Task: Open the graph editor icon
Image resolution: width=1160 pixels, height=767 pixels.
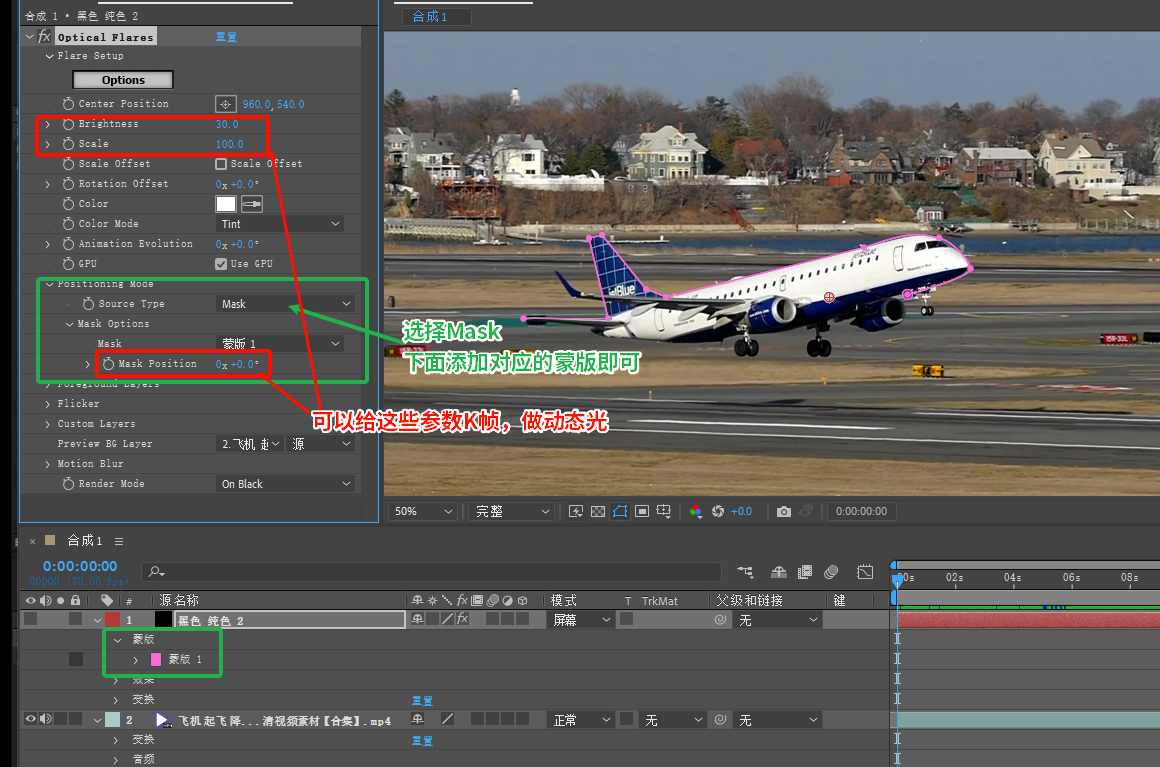Action: 865,572
